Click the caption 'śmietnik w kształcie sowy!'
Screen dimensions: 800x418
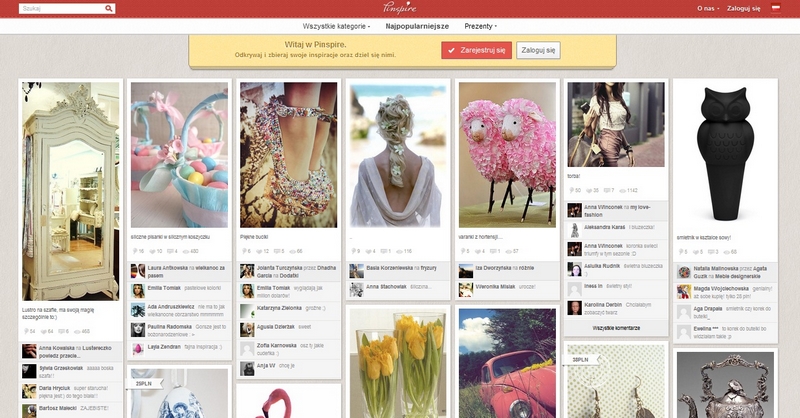(704, 237)
